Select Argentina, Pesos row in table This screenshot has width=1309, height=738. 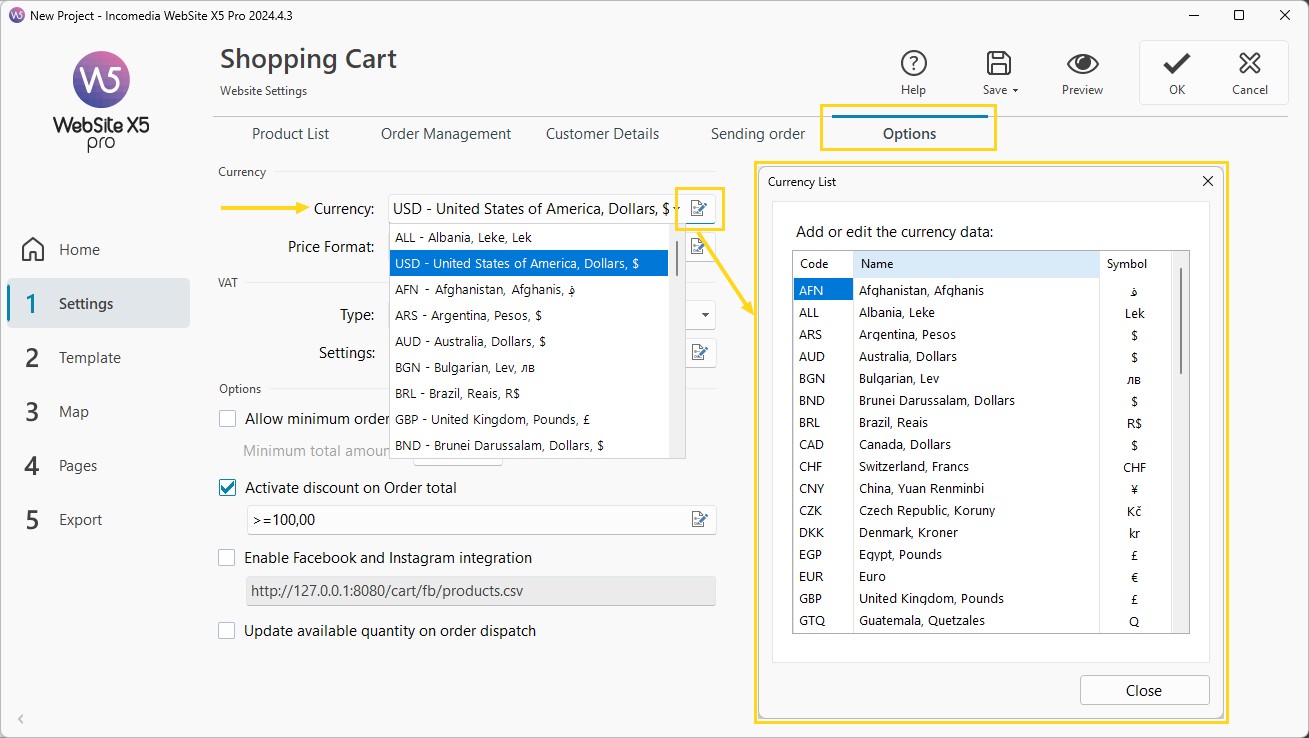pos(983,334)
